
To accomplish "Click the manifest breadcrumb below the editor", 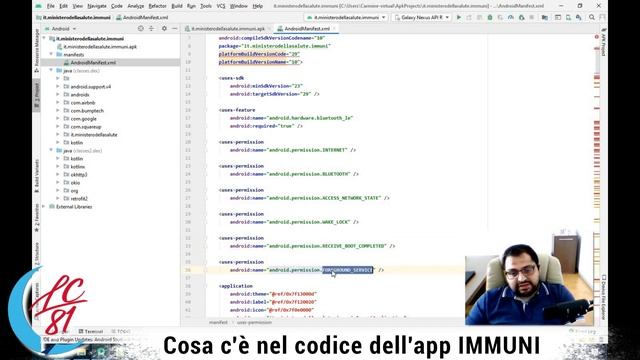I will pos(218,322).
